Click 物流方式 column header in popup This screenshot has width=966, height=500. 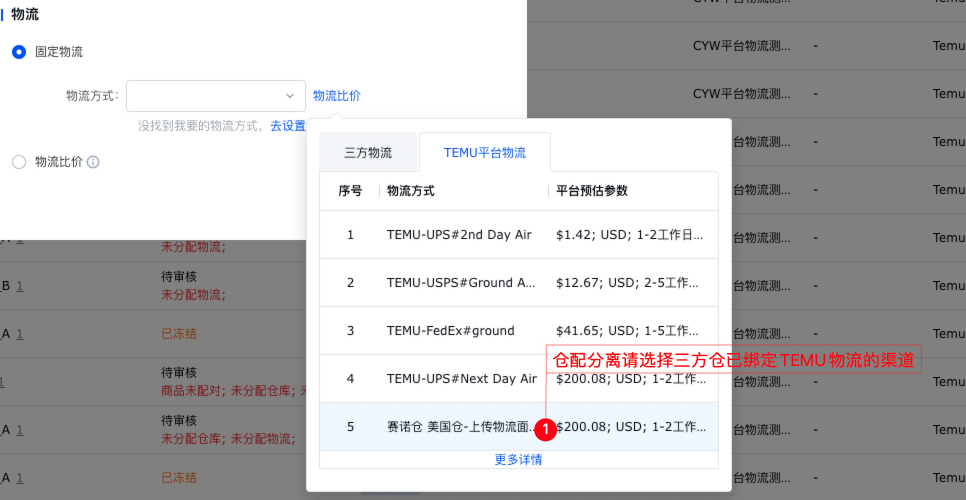(411, 191)
